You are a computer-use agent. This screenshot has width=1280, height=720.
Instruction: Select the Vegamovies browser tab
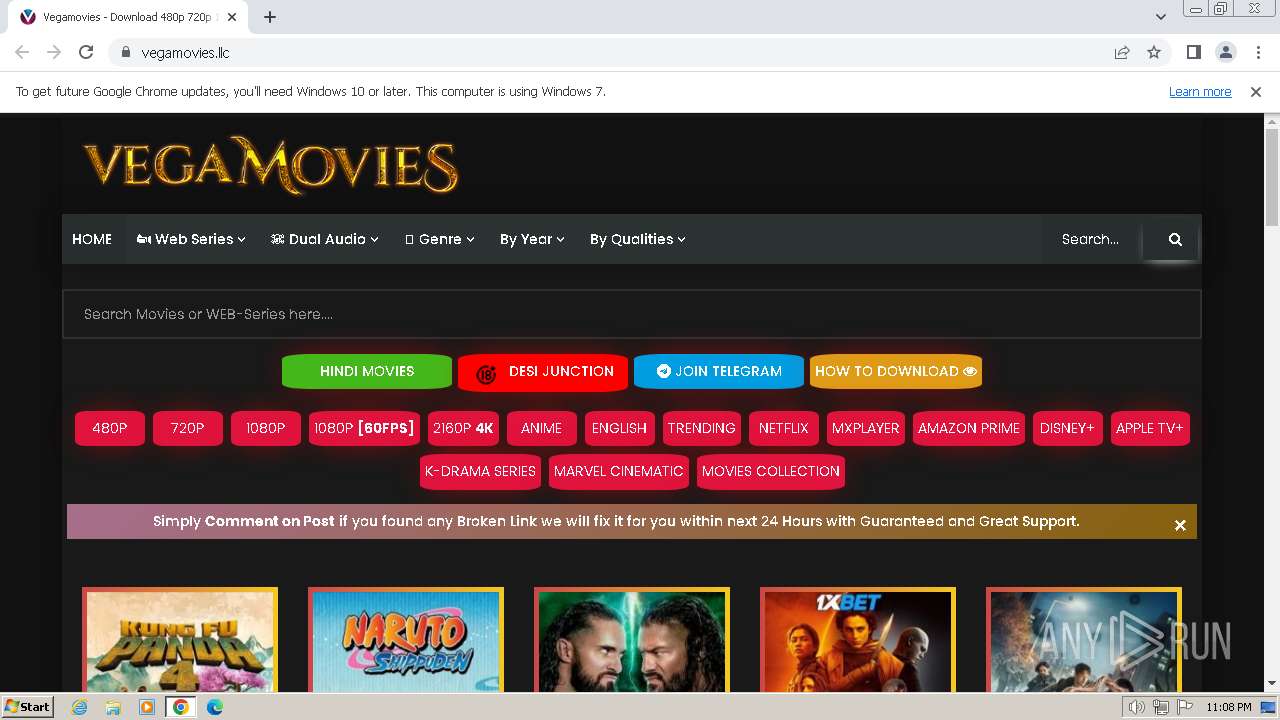[x=130, y=17]
